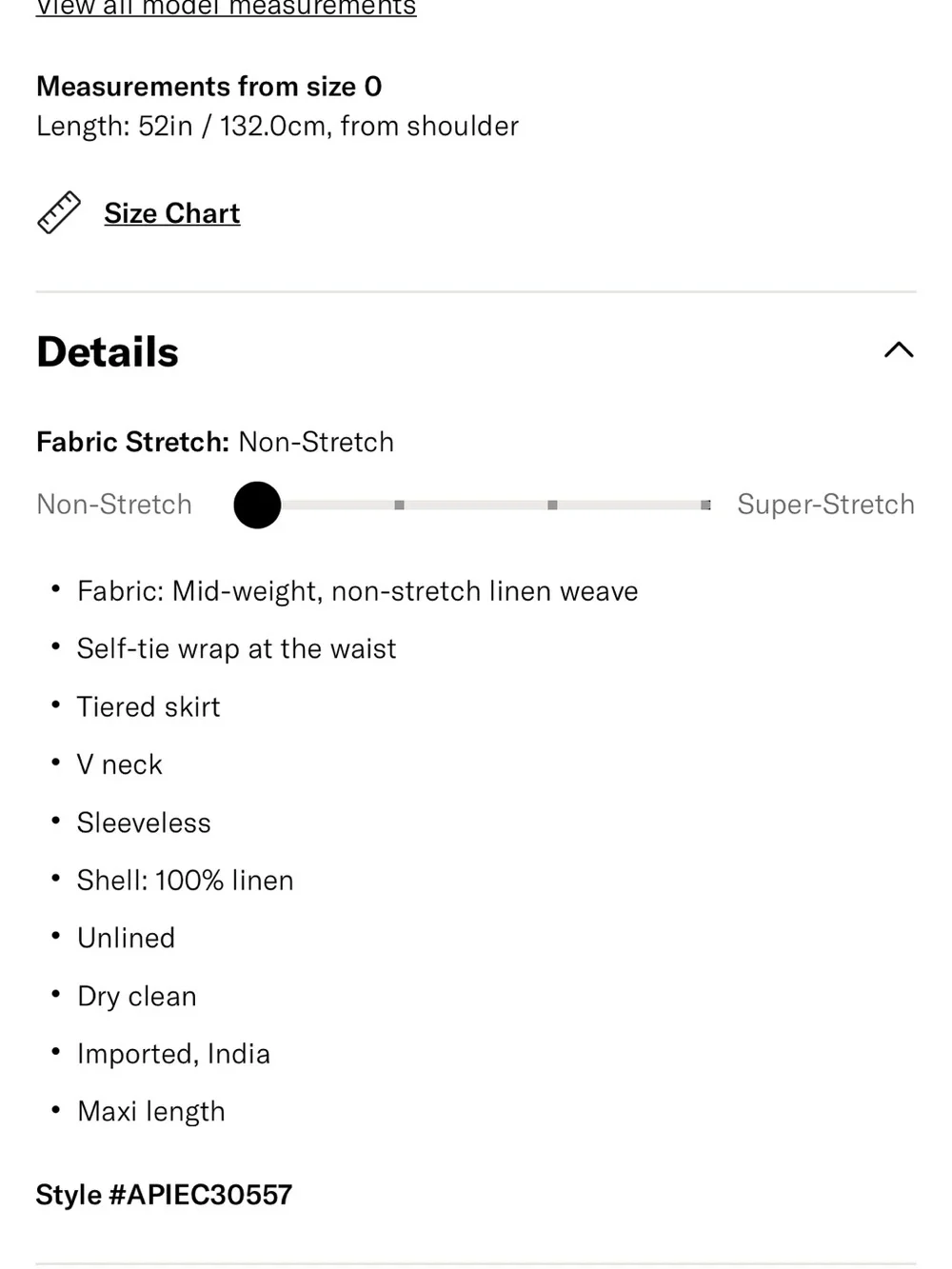Click the Measurements from size 0 heading
The width and height of the screenshot is (952, 1269).
(209, 87)
